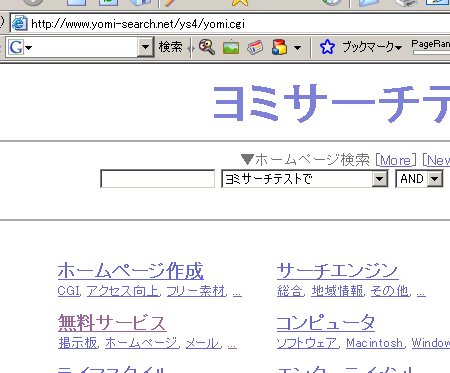Open the ソフトウェア subcategory link
Image resolution: width=450 pixels, height=373 pixels.
pyautogui.click(x=307, y=343)
